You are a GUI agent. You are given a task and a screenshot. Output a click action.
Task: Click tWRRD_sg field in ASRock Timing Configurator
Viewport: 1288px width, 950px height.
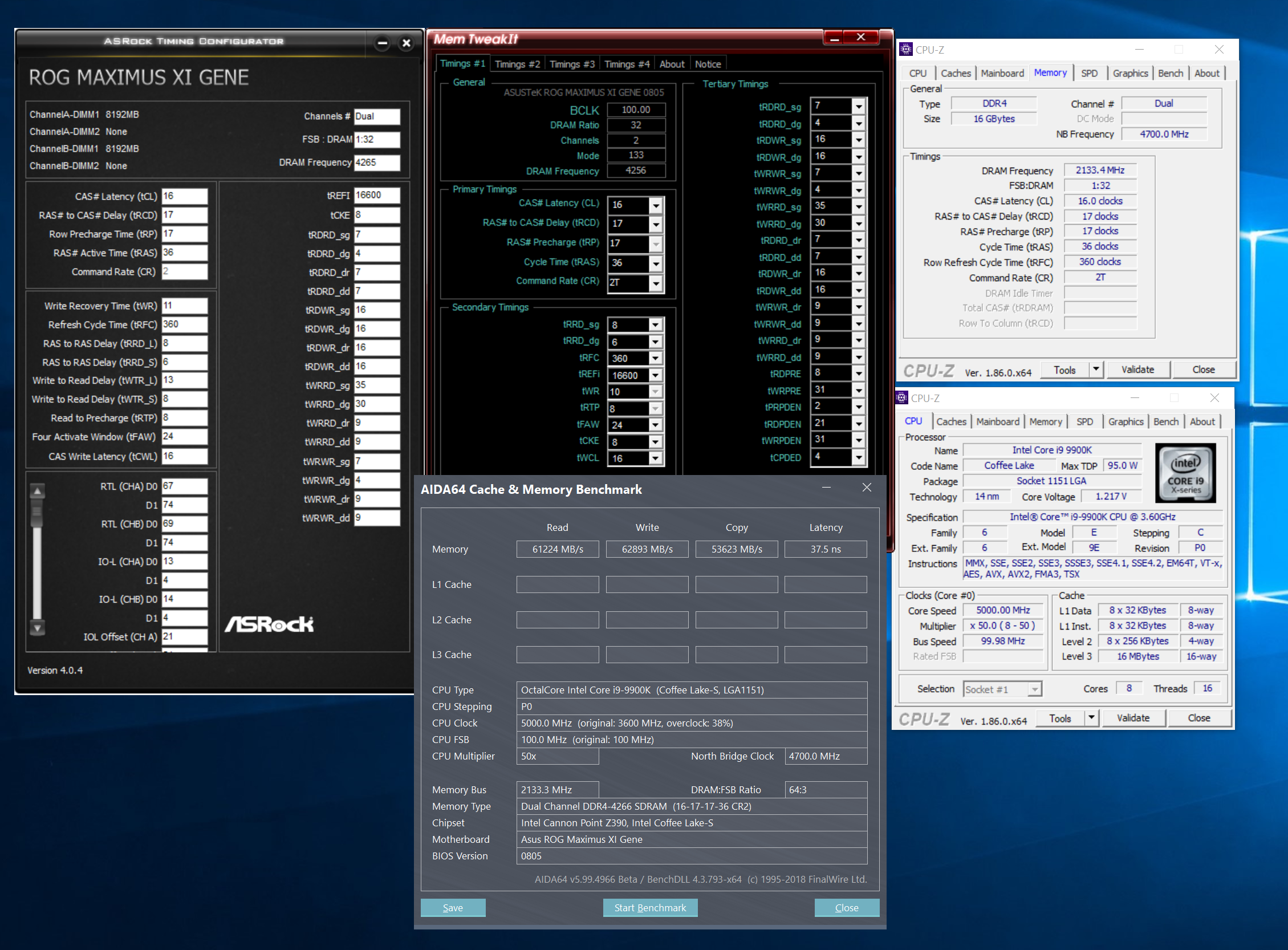(x=377, y=385)
